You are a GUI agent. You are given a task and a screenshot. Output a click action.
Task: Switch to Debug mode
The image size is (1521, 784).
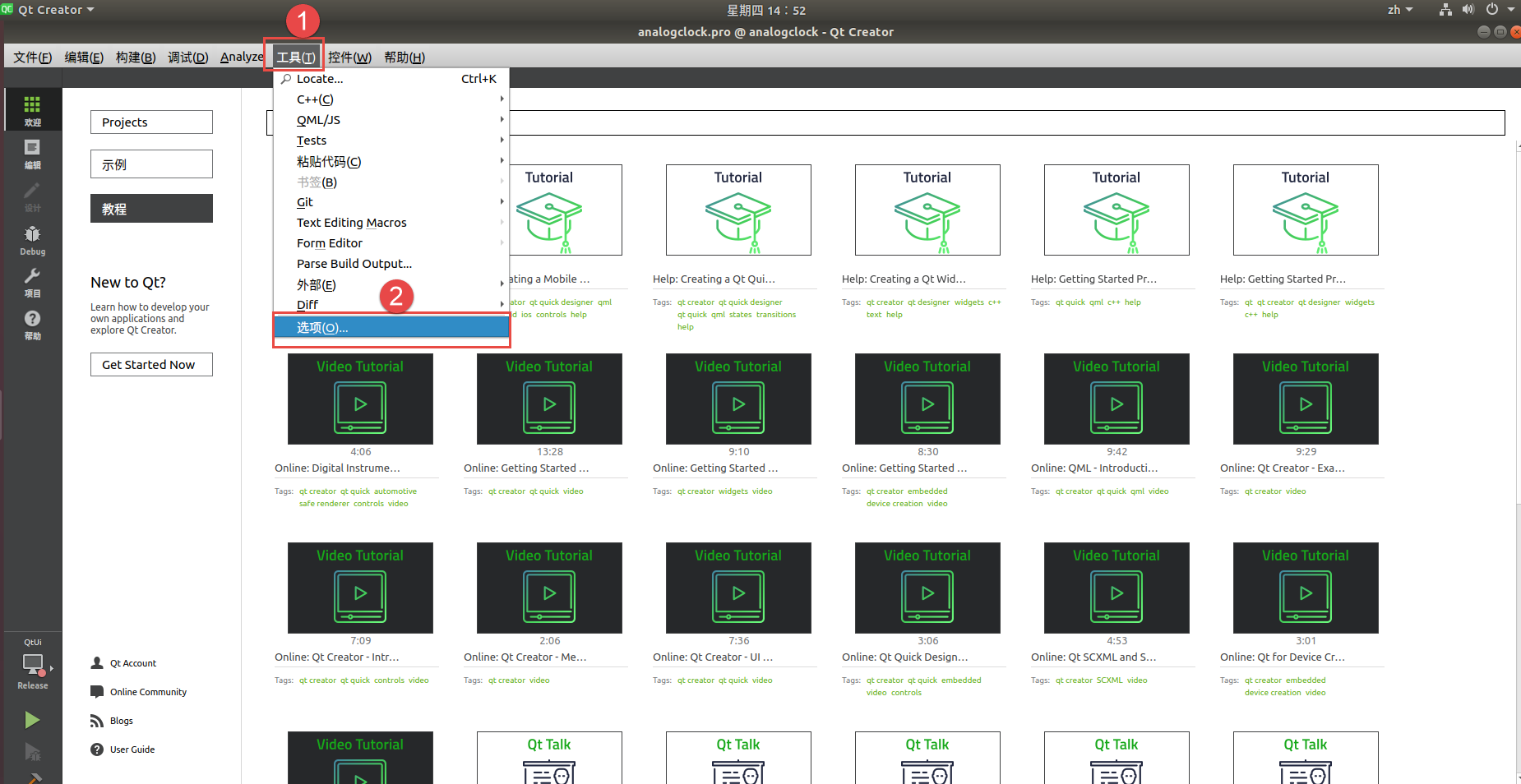(x=32, y=239)
